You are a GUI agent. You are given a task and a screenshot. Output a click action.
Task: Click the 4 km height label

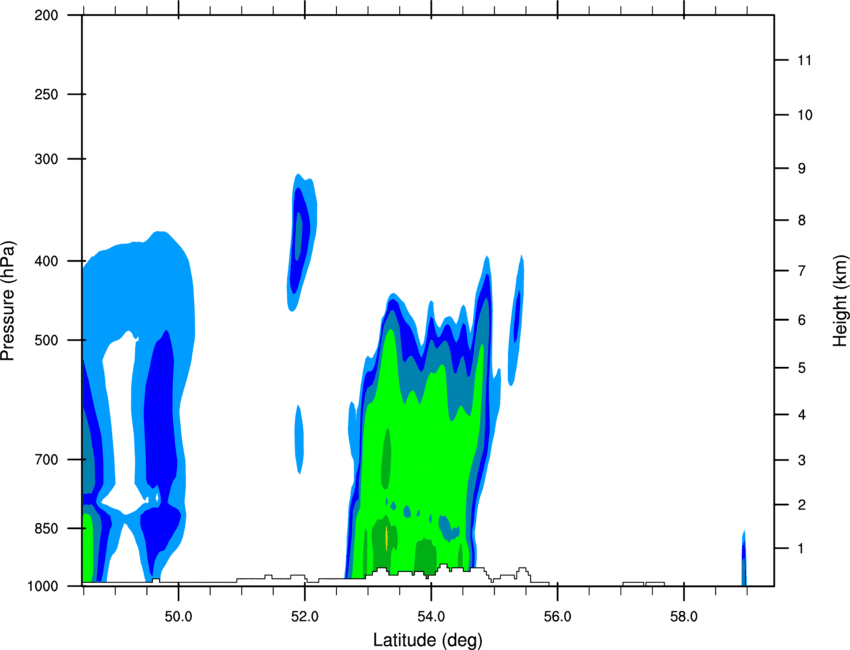pos(802,415)
